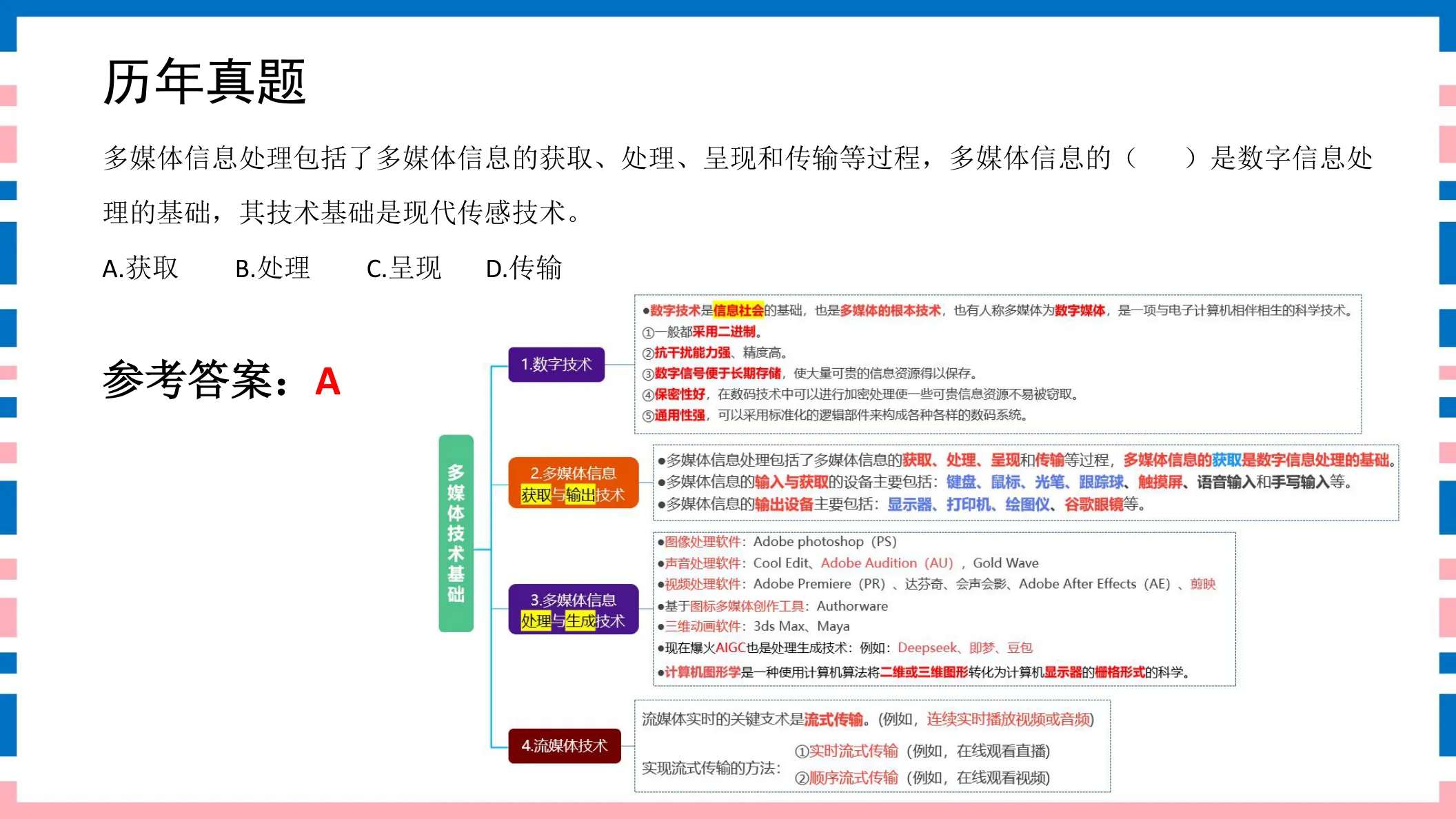Click the line 图像处理软件: Adobe photoshop (PS)
Screen dimensions: 1456x819
(777, 542)
